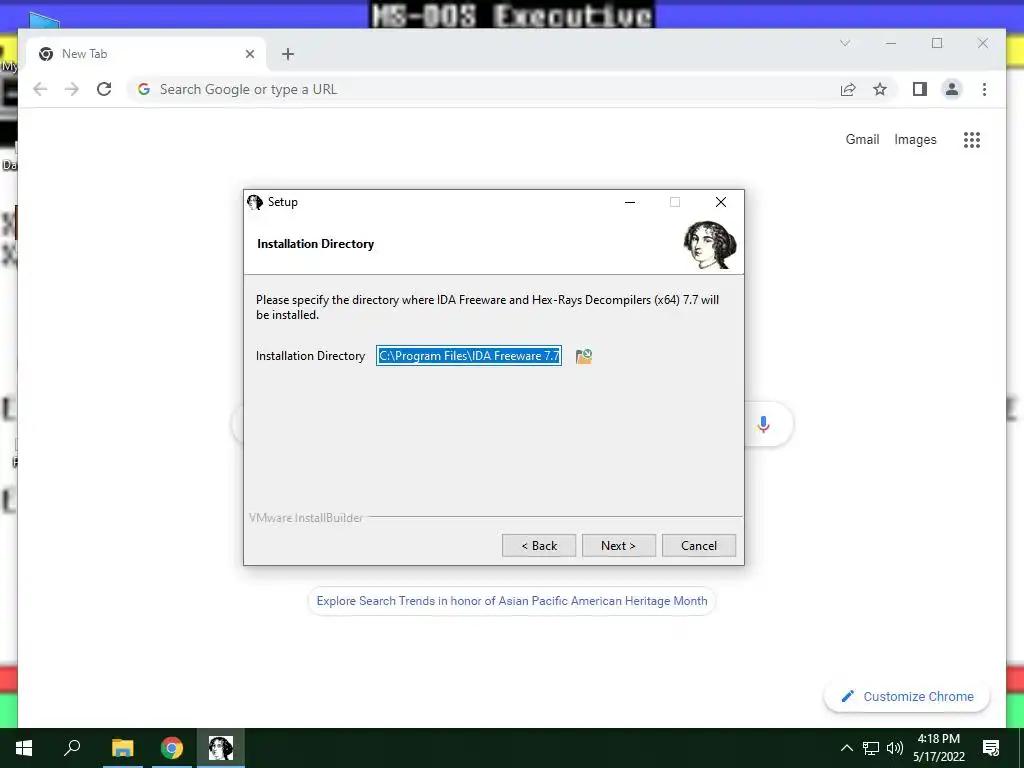Image resolution: width=1024 pixels, height=768 pixels.
Task: Click the IDA portrait logo in Setup header
Action: (710, 245)
